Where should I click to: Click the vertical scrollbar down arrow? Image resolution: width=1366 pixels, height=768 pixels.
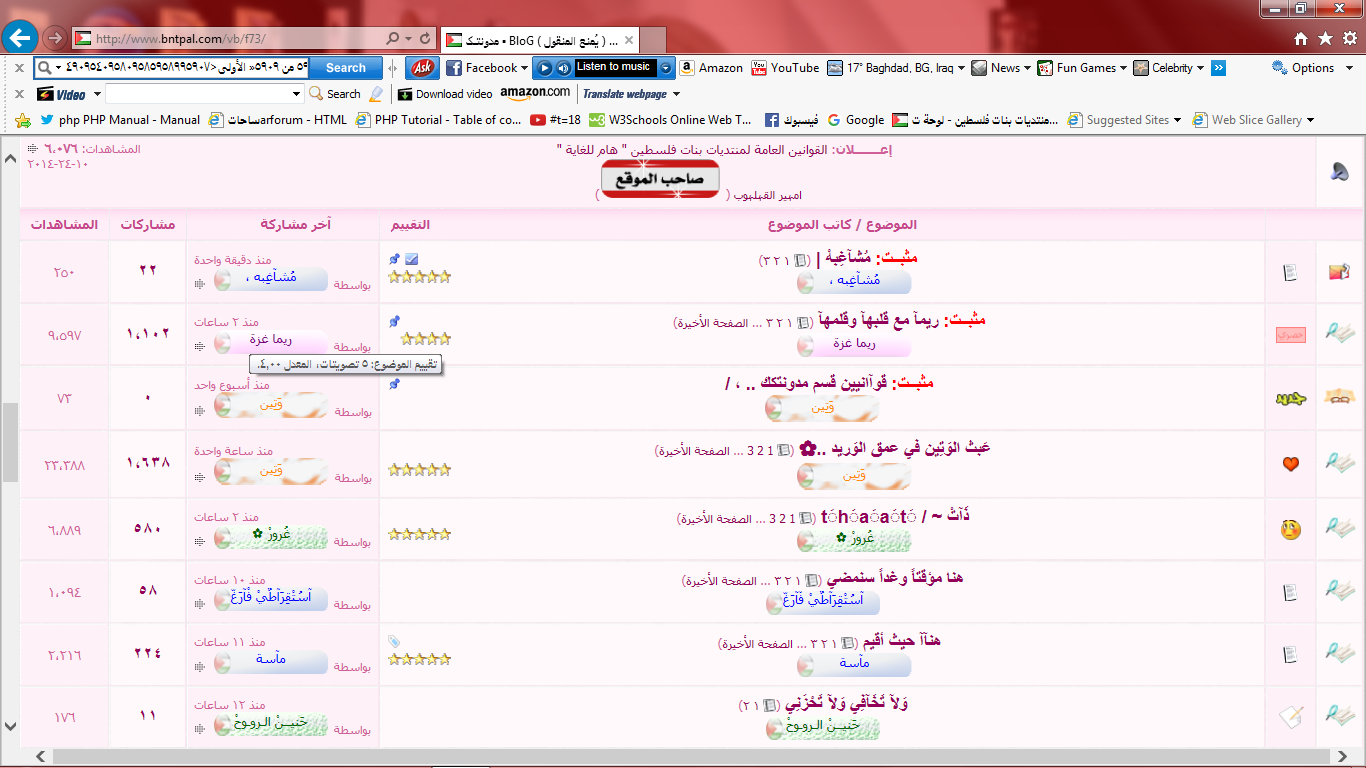pyautogui.click(x=9, y=728)
